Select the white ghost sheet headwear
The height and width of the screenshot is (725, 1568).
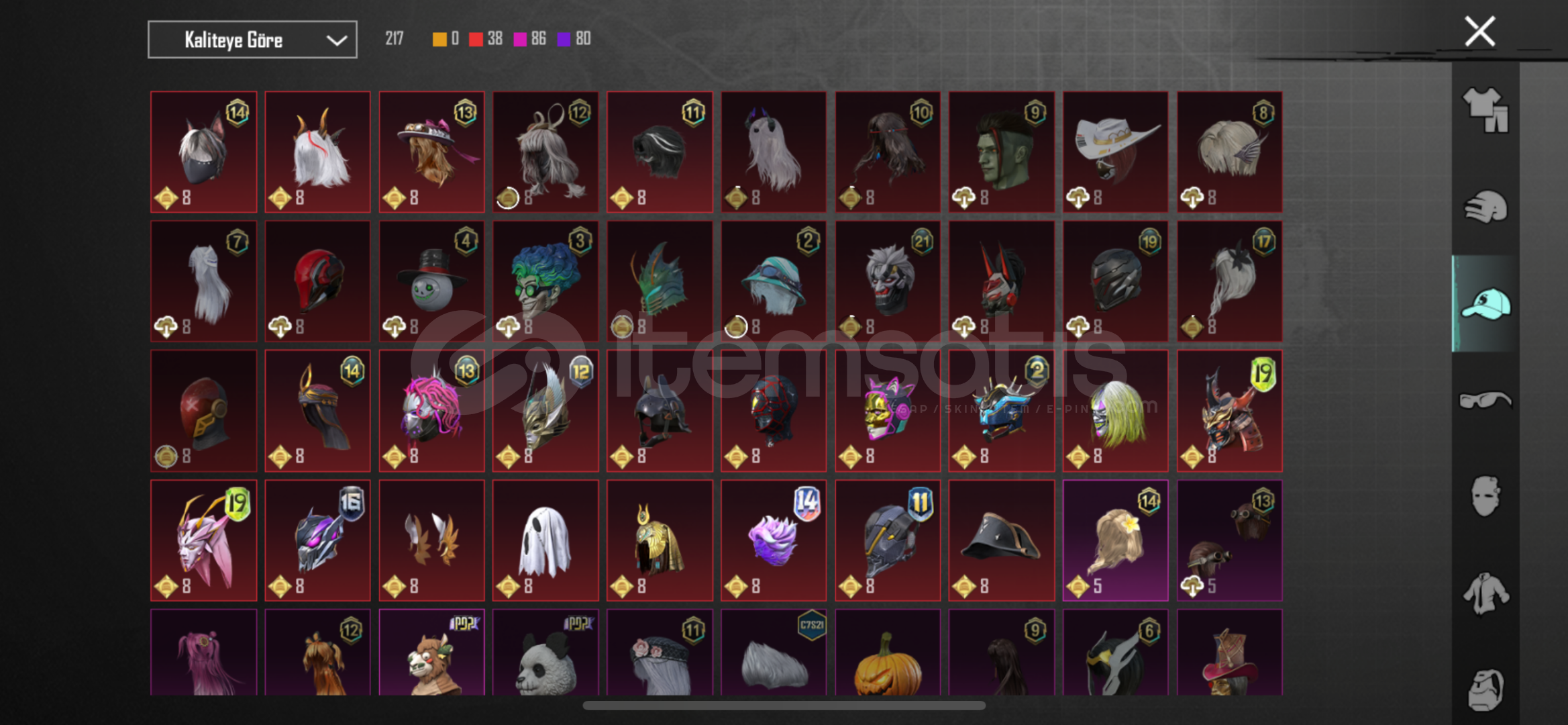coord(545,540)
